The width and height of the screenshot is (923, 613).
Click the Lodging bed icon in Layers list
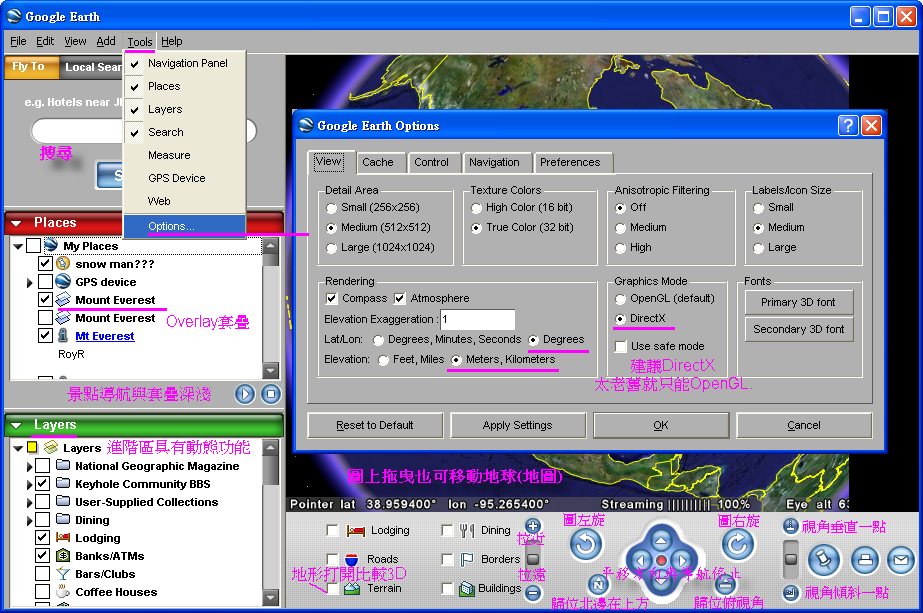(63, 538)
